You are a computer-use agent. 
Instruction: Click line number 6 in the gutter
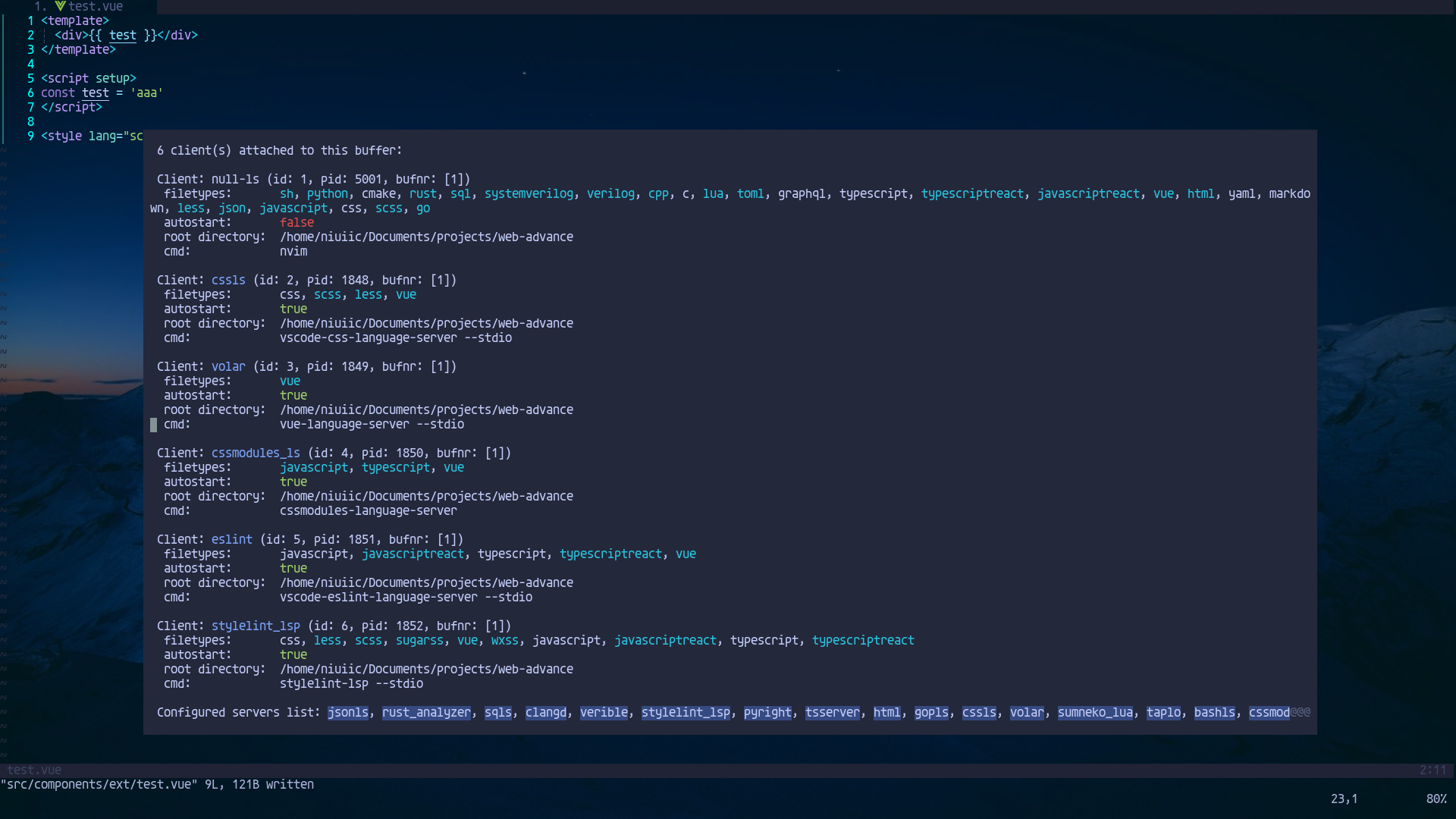[30, 93]
